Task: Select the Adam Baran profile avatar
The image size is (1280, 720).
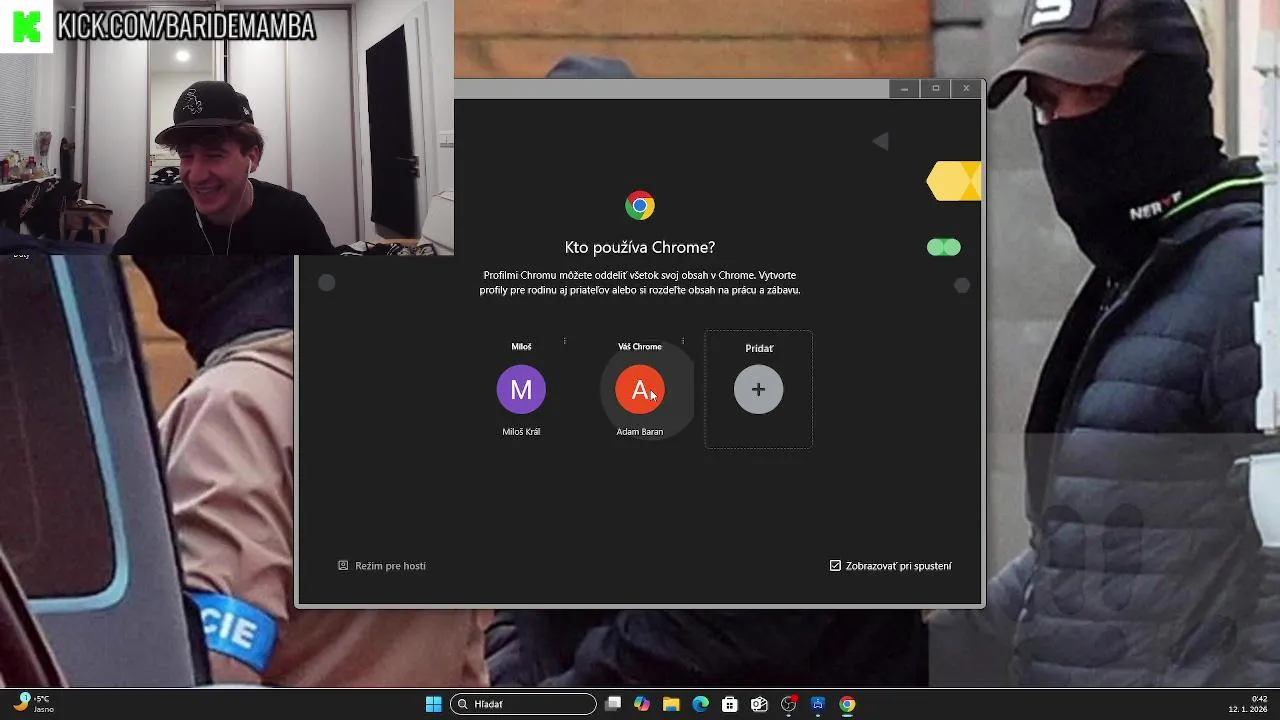Action: tap(640, 389)
